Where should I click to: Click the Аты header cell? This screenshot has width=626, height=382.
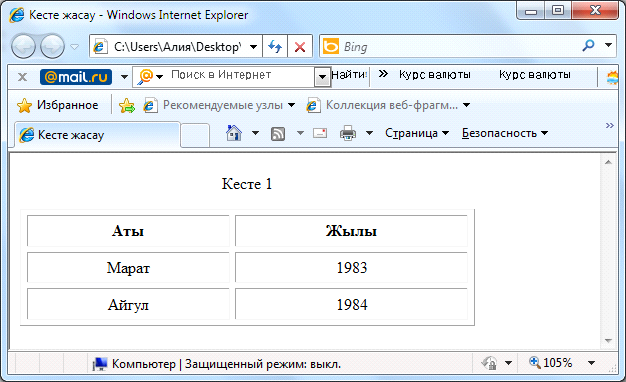click(128, 231)
